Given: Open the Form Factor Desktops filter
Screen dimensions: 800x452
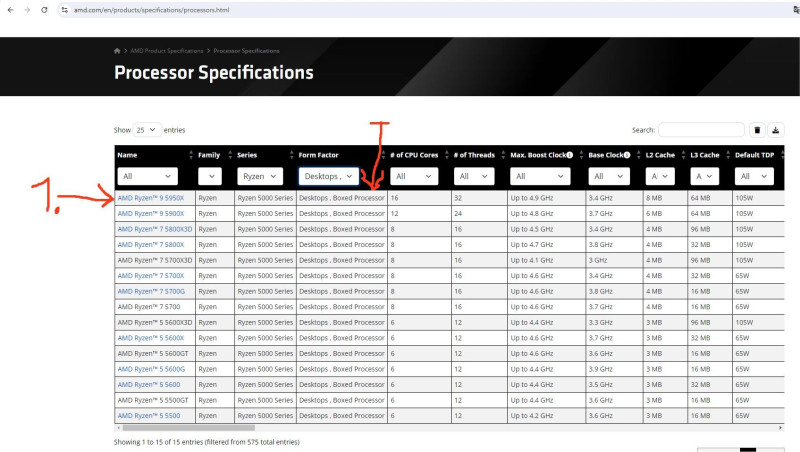Looking at the screenshot, I should pos(329,176).
